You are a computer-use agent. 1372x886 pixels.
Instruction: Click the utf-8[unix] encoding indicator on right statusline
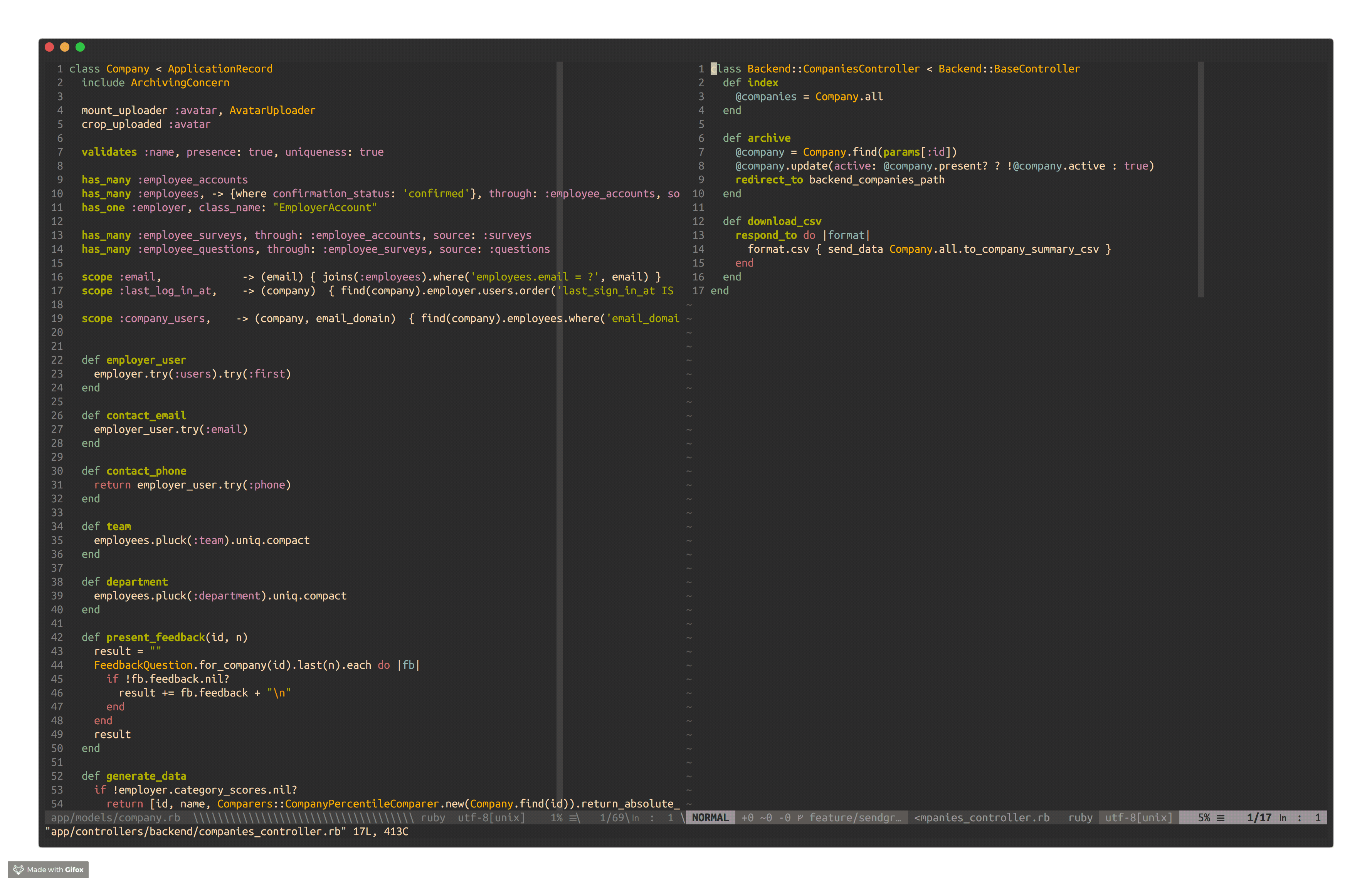(x=1137, y=817)
